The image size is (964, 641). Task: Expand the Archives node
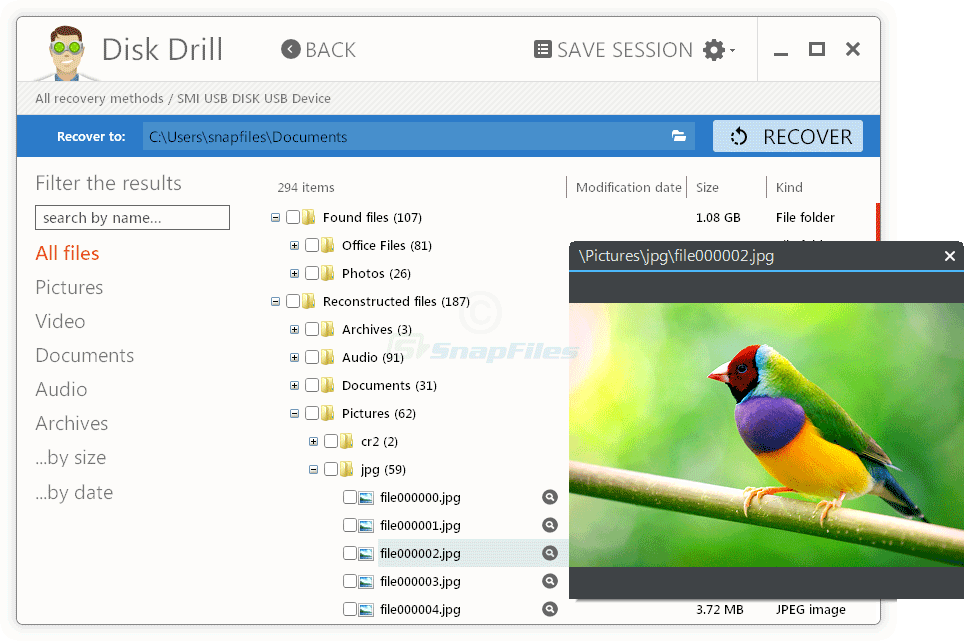pos(293,329)
